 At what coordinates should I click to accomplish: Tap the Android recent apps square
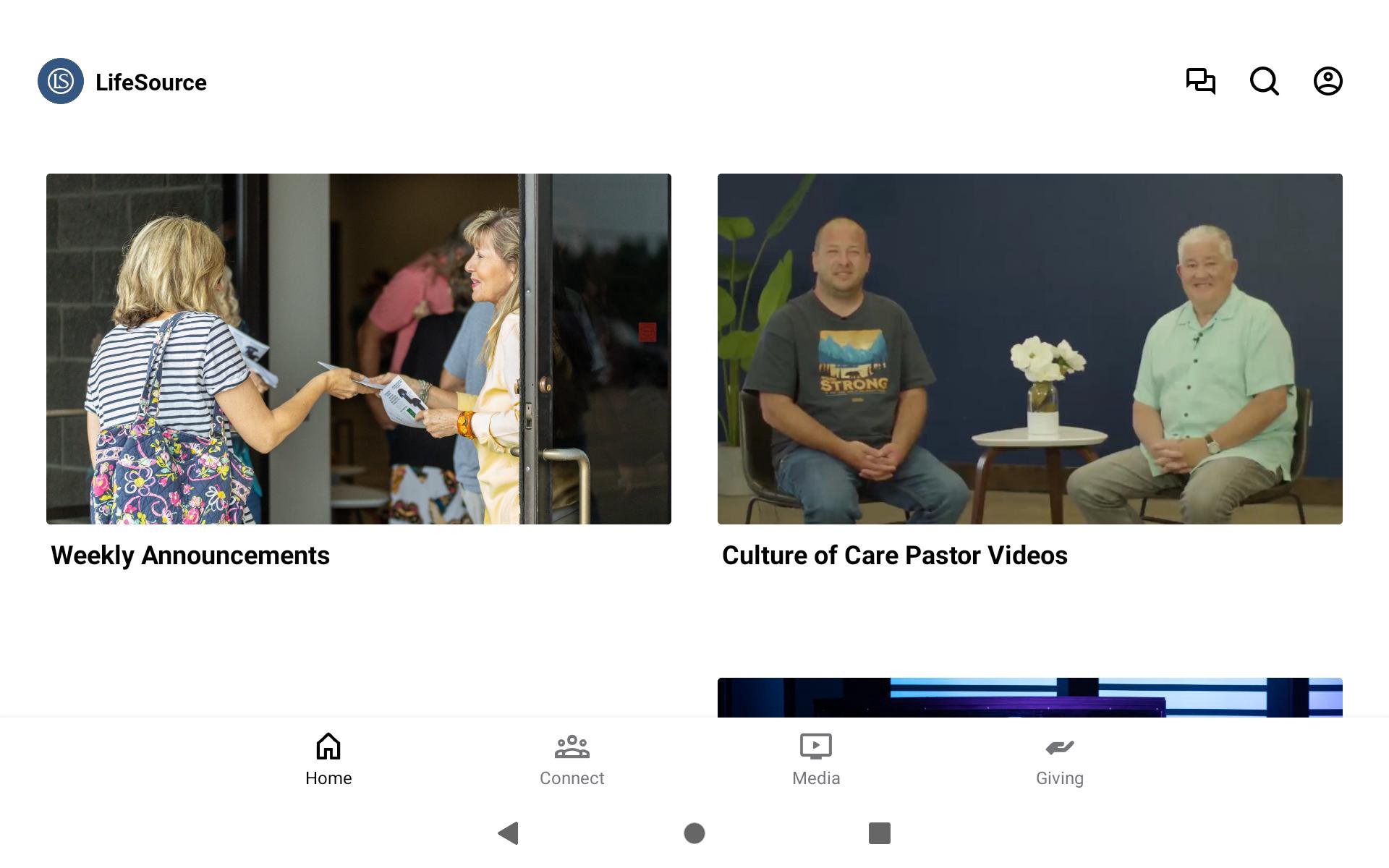[x=880, y=833]
